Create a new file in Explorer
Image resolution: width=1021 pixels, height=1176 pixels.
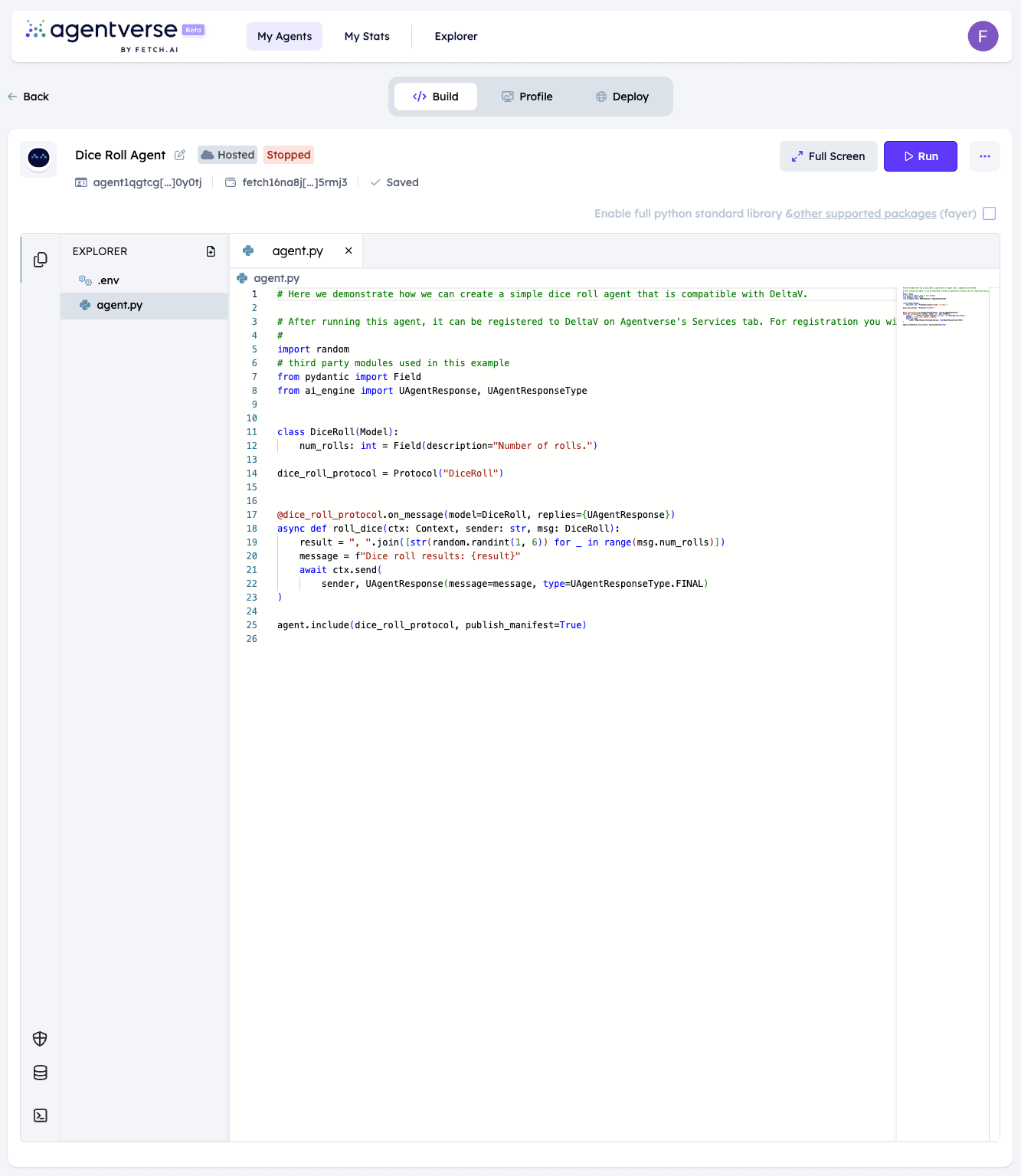pyautogui.click(x=211, y=251)
